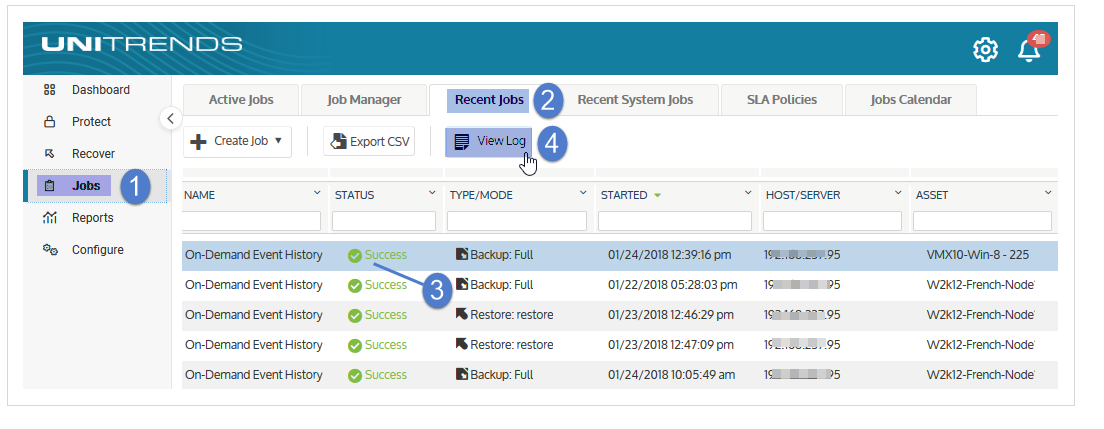Image resolution: width=1104 pixels, height=429 pixels.
Task: Click the Create Job plus icon
Action: 199,142
